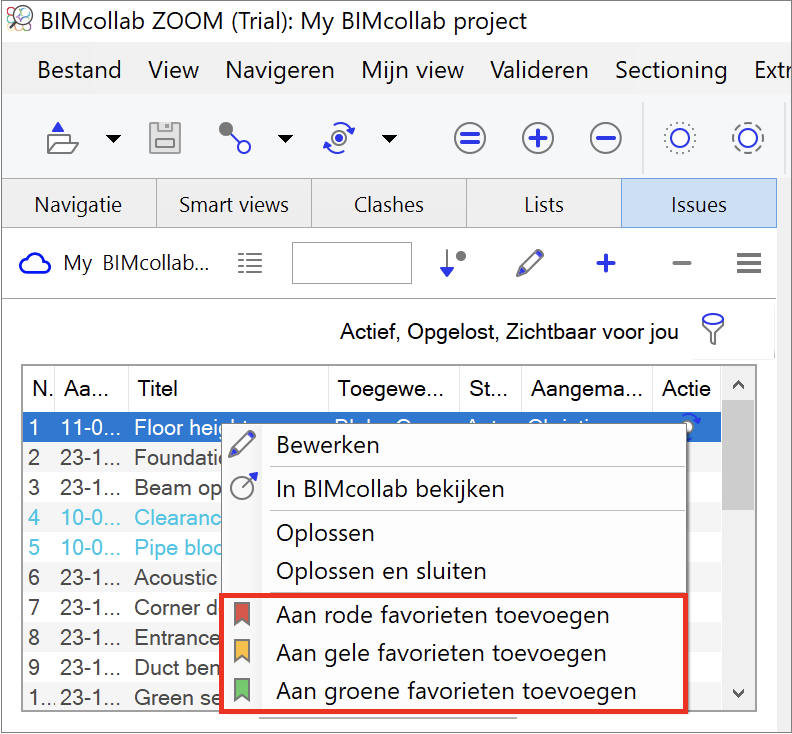Screen dimensions: 792x734
Task: Sort by the Actie column header
Action: [686, 388]
